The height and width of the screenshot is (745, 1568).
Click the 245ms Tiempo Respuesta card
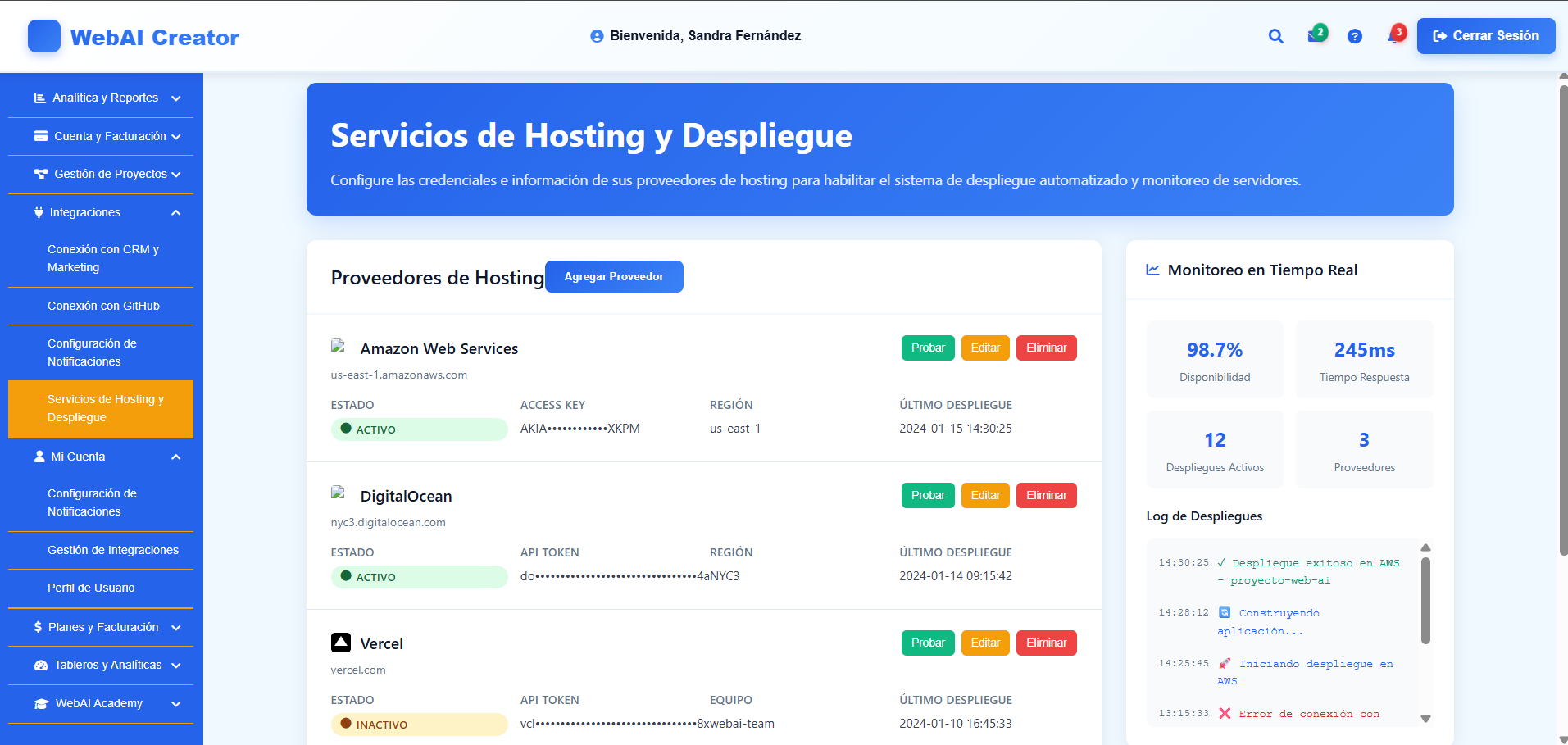point(1364,360)
